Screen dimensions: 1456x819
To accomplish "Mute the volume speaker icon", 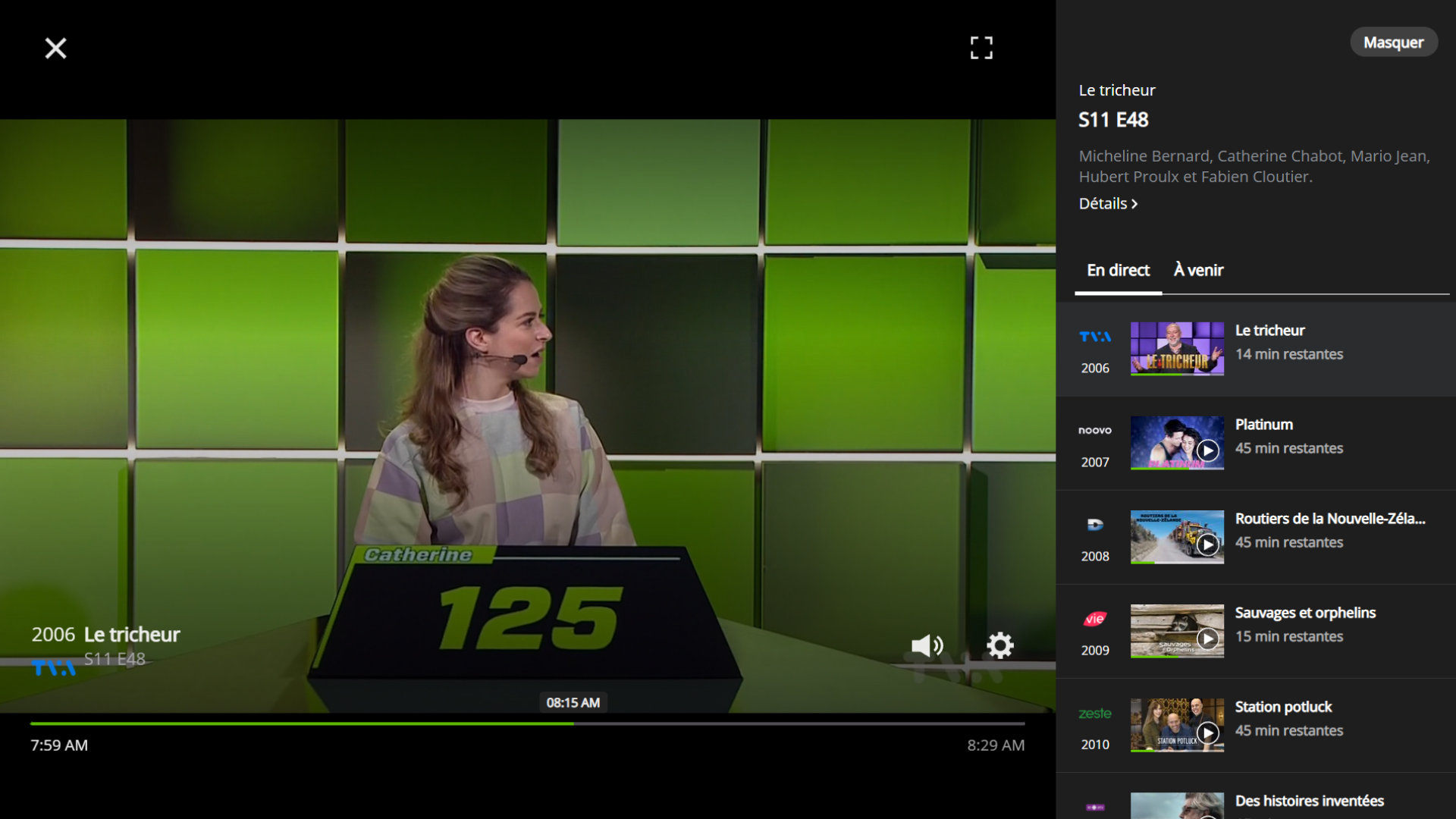I will (927, 645).
